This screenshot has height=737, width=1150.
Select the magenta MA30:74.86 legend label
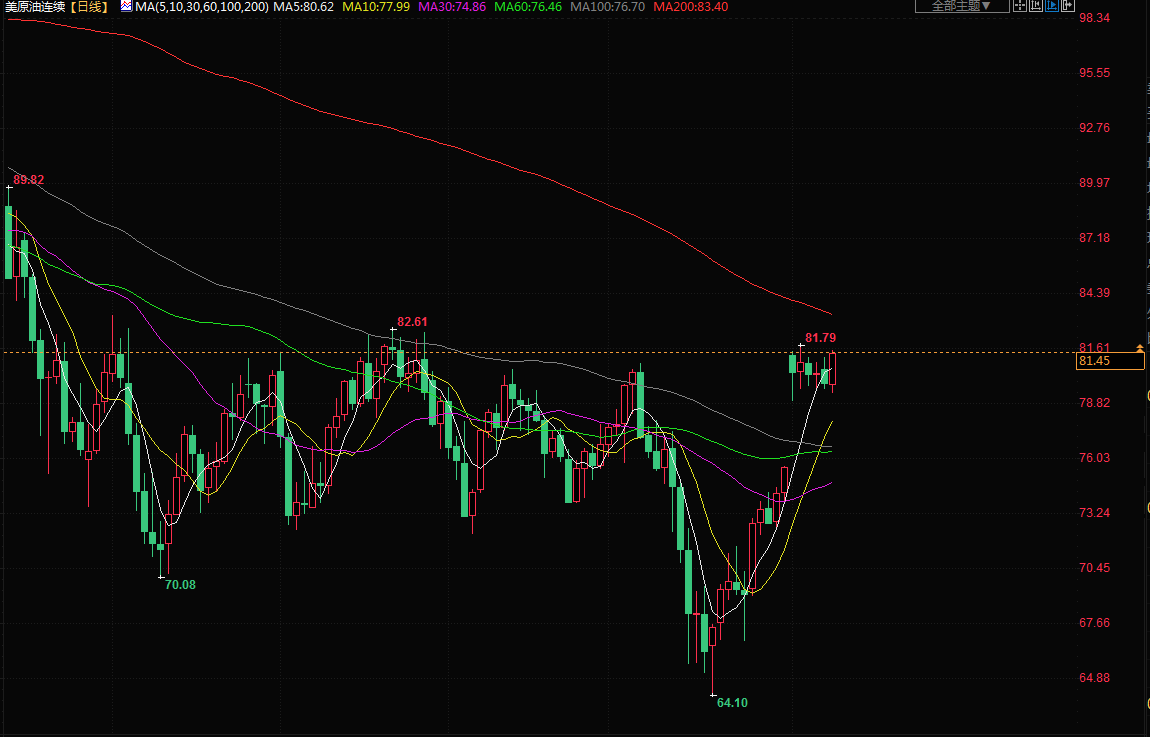tap(452, 6)
